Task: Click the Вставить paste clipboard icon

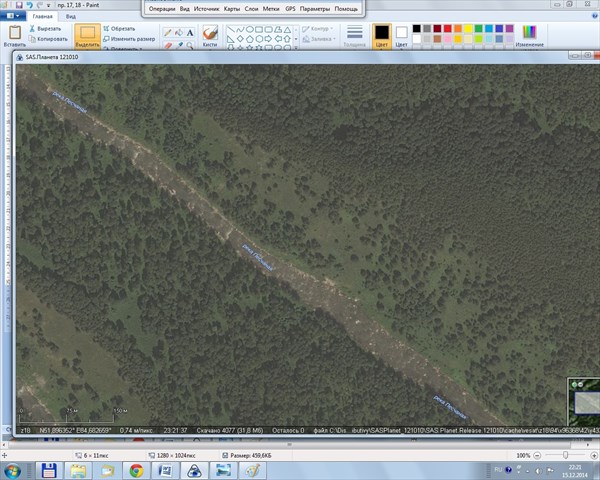Action: point(14,35)
